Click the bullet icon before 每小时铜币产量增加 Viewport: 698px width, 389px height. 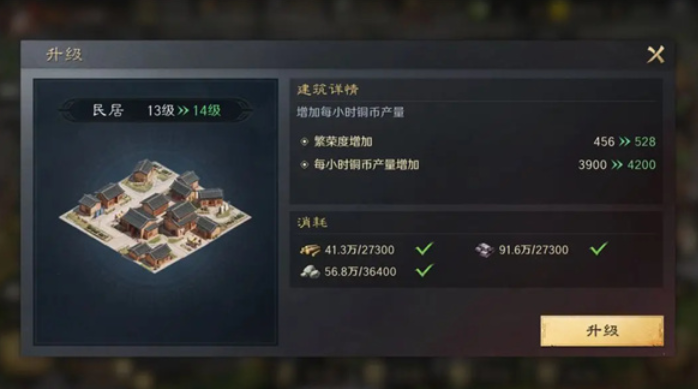click(304, 165)
